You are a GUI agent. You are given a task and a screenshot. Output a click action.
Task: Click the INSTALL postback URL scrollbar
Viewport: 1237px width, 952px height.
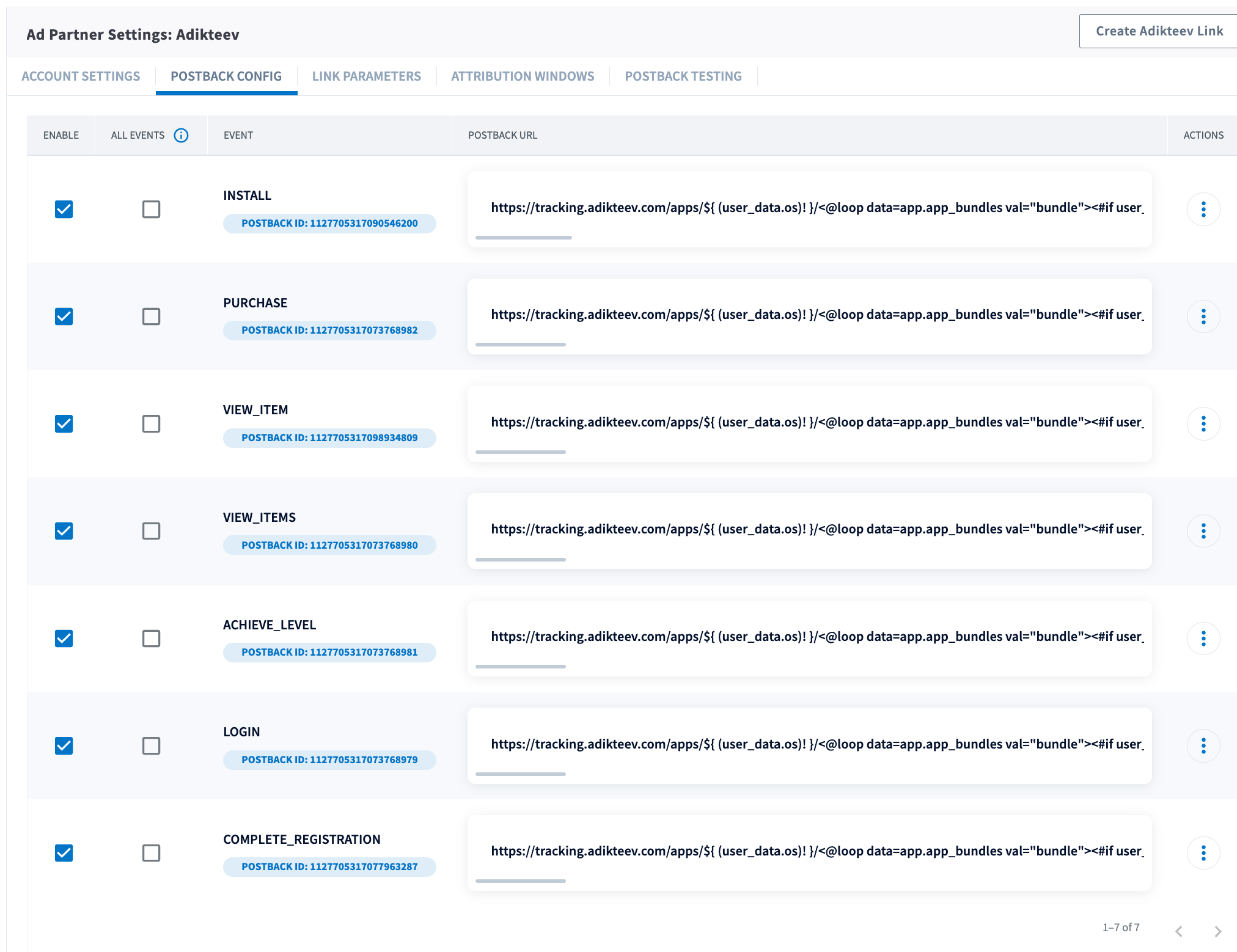coord(523,238)
